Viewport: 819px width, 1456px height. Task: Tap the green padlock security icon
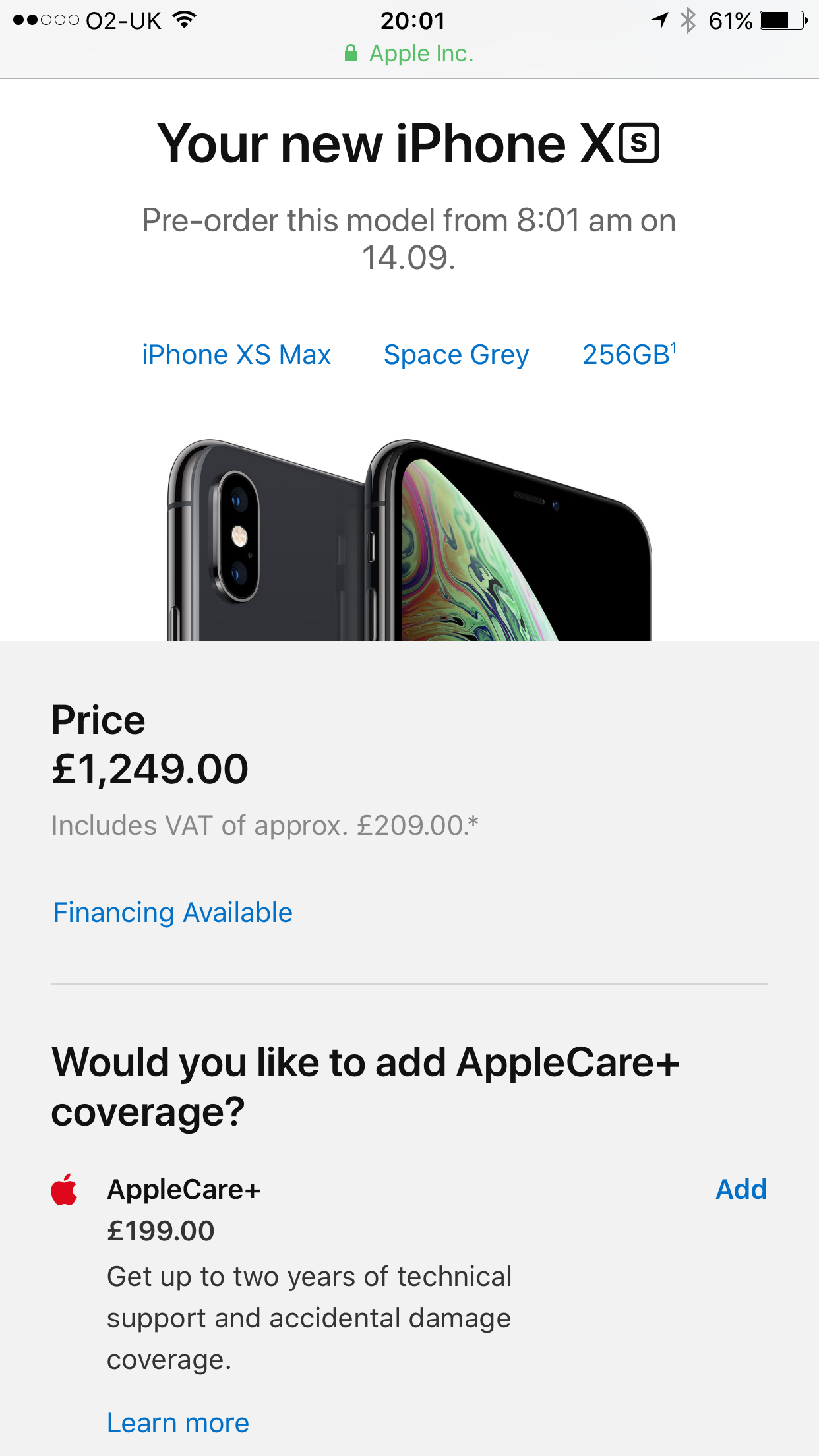tap(351, 53)
